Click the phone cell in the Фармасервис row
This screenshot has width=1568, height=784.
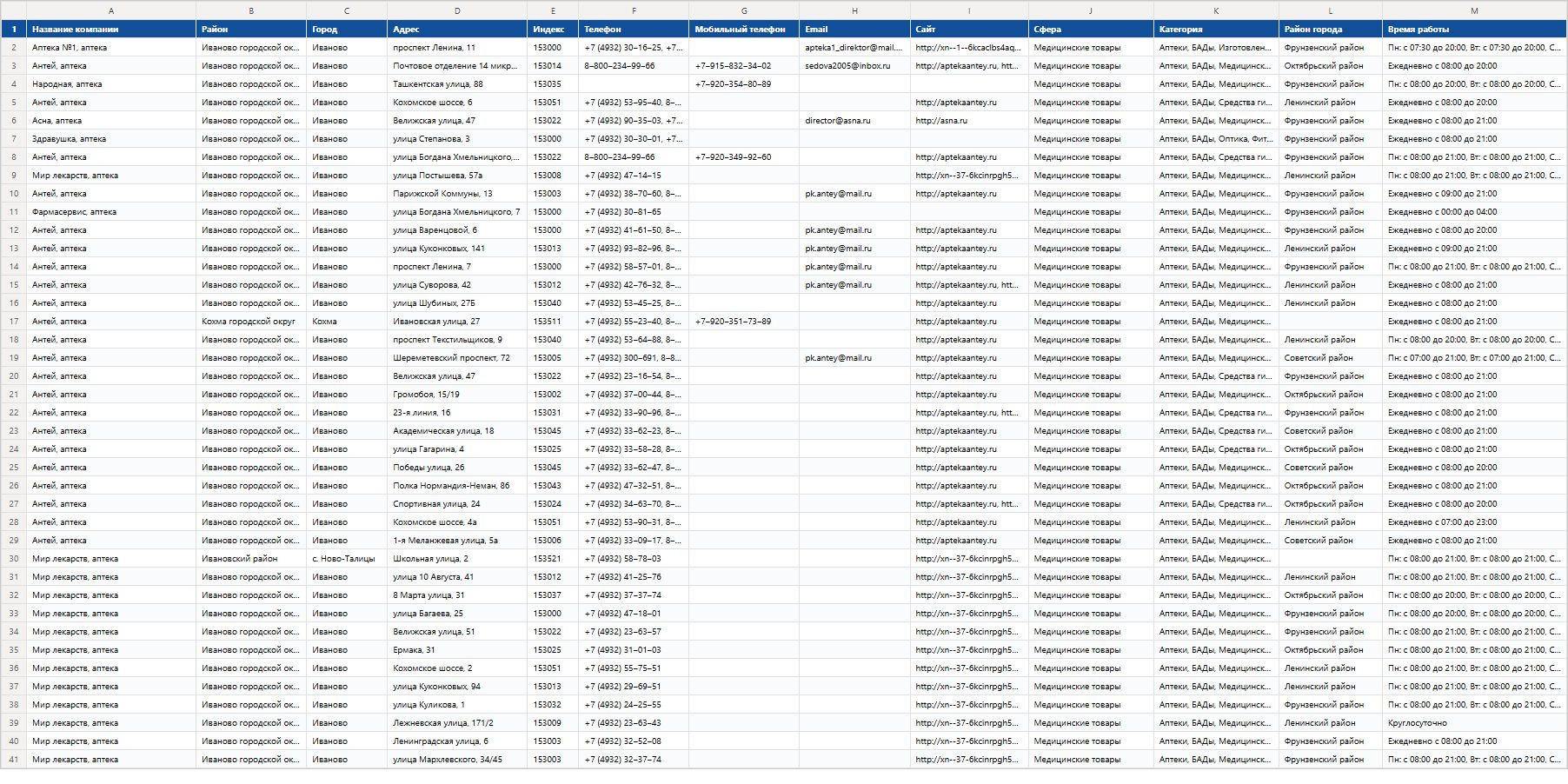634,212
